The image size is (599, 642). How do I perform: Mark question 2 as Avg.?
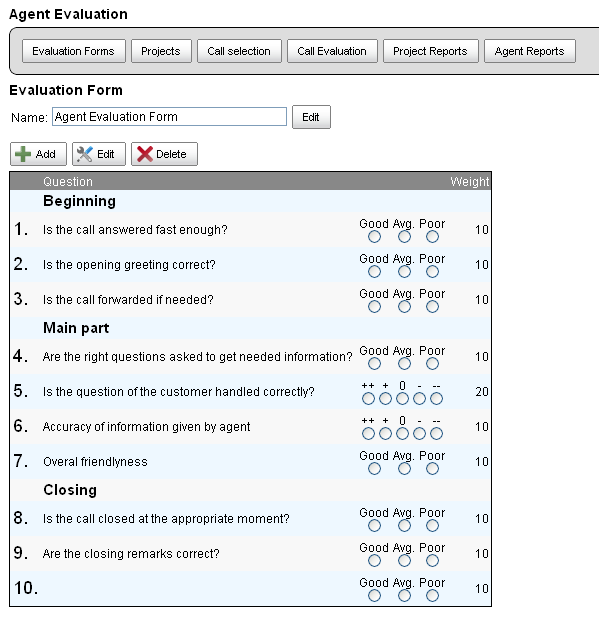[404, 271]
